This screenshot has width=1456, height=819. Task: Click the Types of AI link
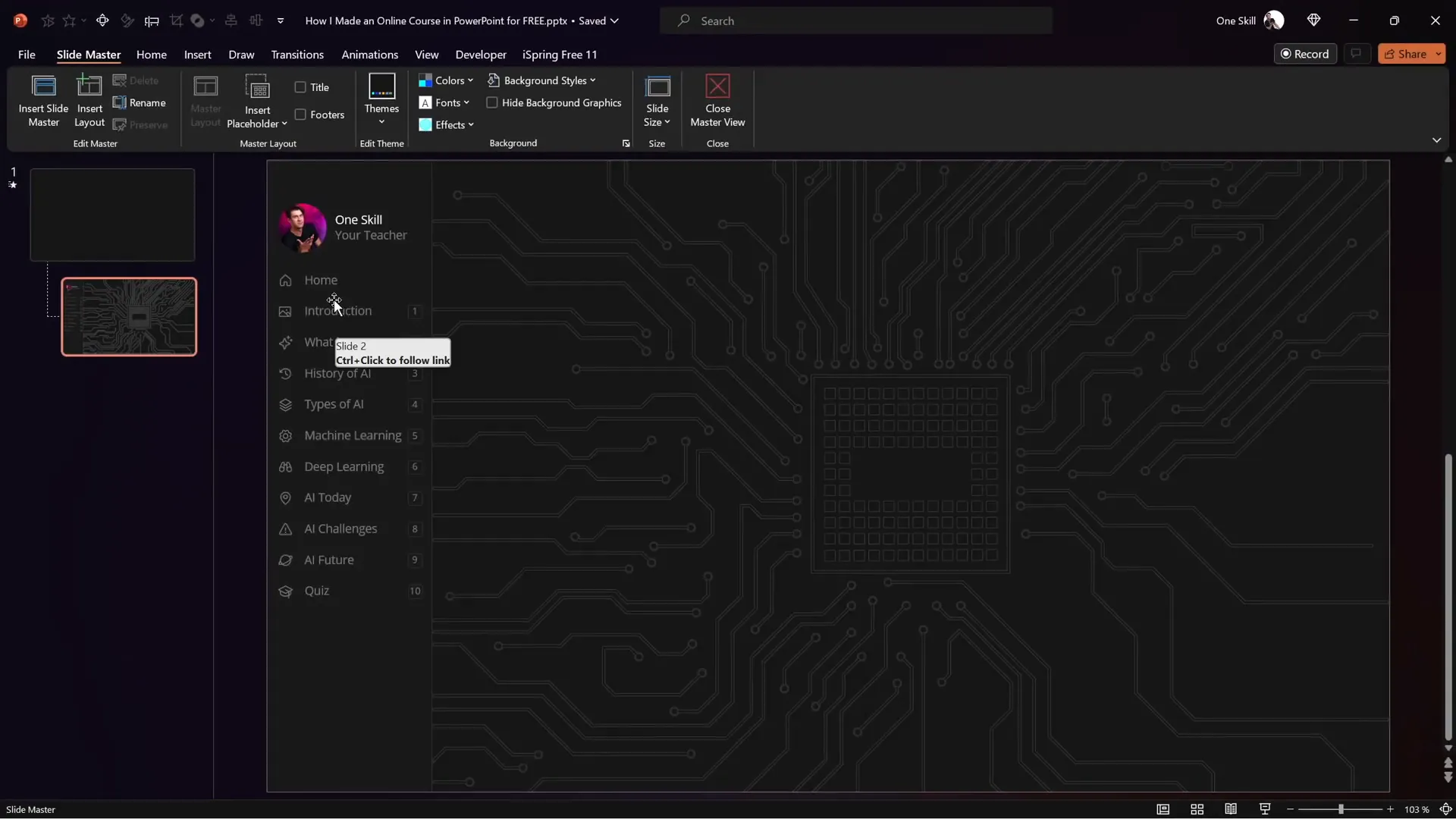[334, 404]
